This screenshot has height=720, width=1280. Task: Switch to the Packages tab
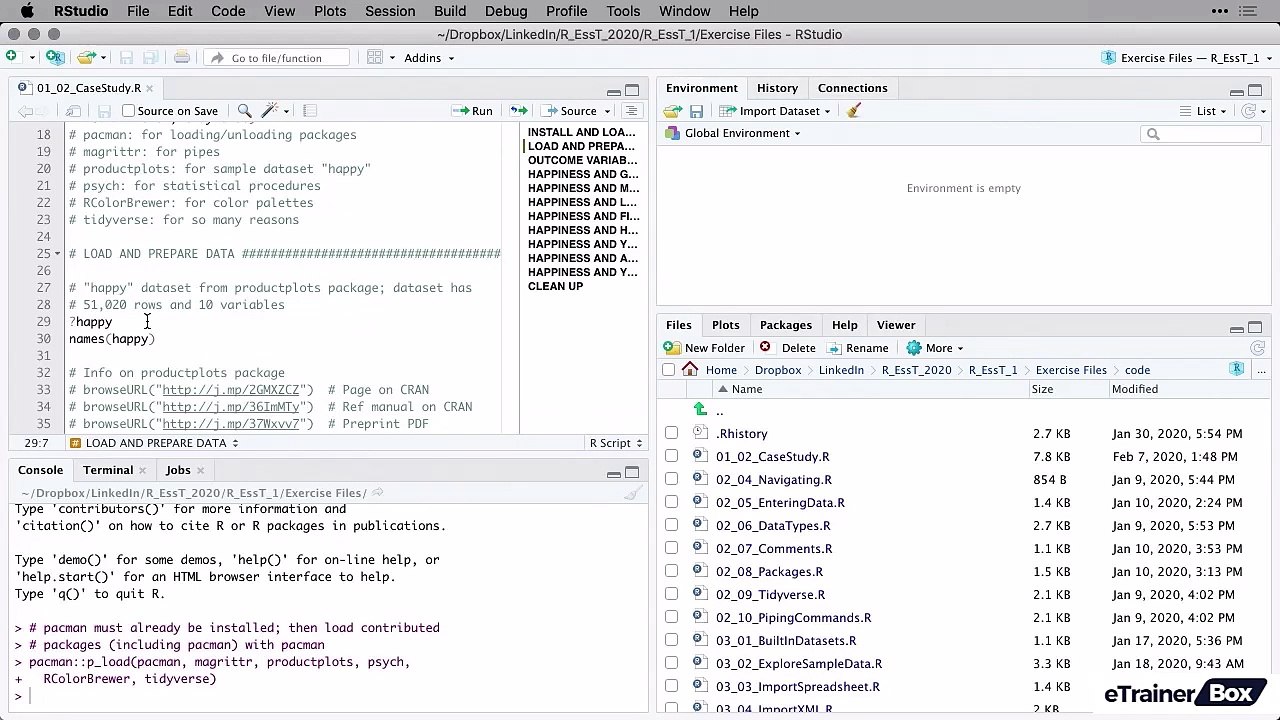coord(785,325)
